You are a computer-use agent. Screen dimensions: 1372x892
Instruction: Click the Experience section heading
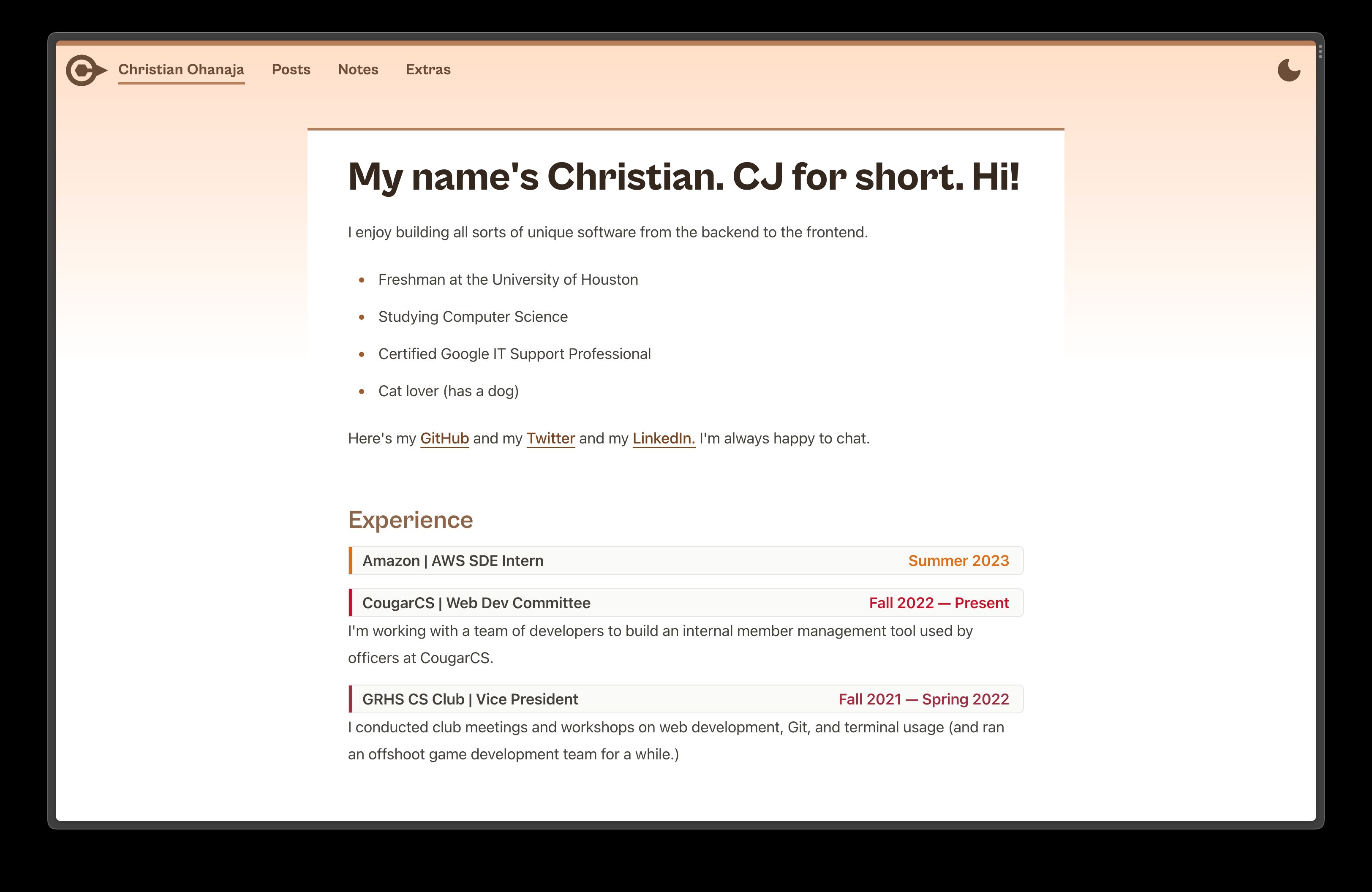point(410,519)
